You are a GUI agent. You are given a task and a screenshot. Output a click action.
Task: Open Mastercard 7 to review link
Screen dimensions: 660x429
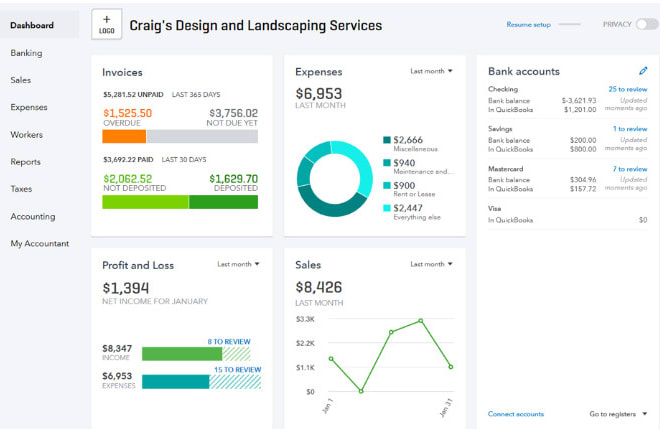pyautogui.click(x=630, y=168)
